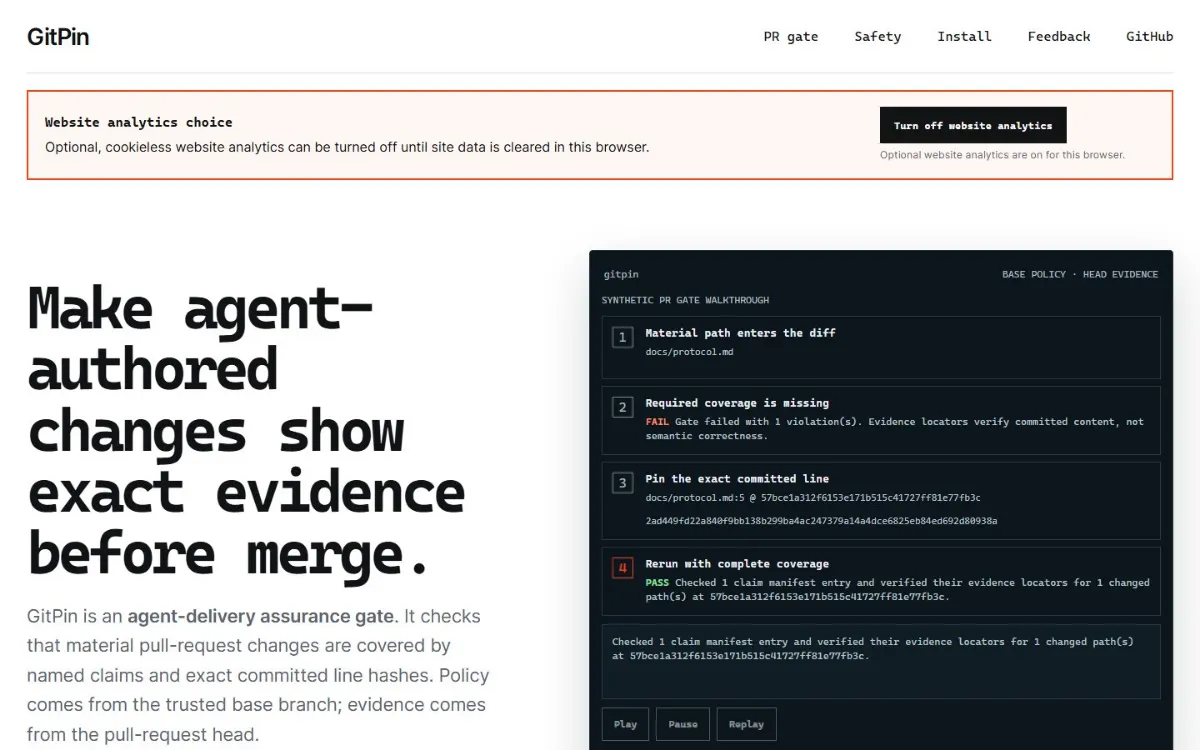Open the Install nav item
Viewport: 1200px width, 750px height.
click(x=964, y=37)
